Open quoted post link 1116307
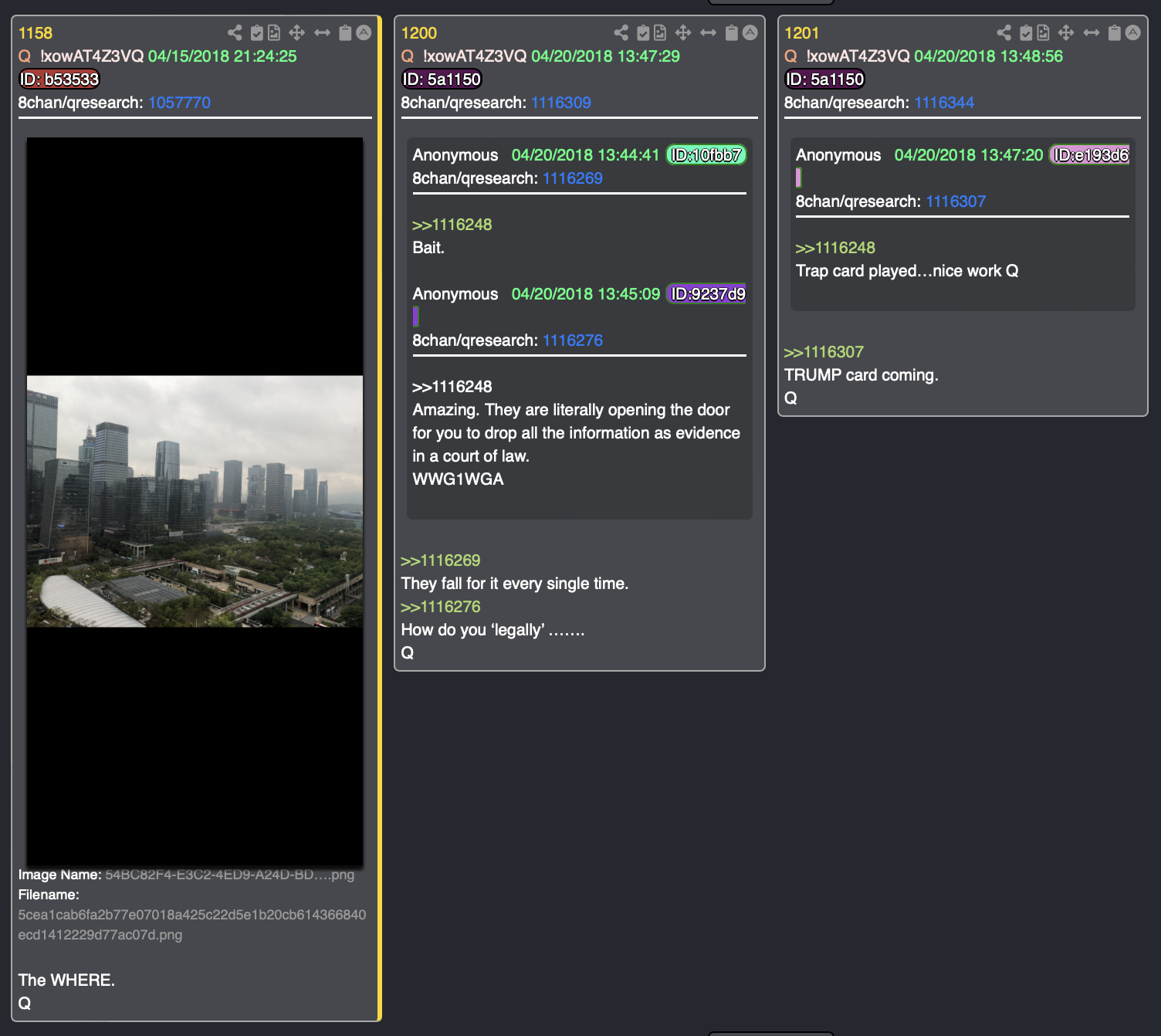Viewport: 1161px width, 1036px height. click(956, 201)
